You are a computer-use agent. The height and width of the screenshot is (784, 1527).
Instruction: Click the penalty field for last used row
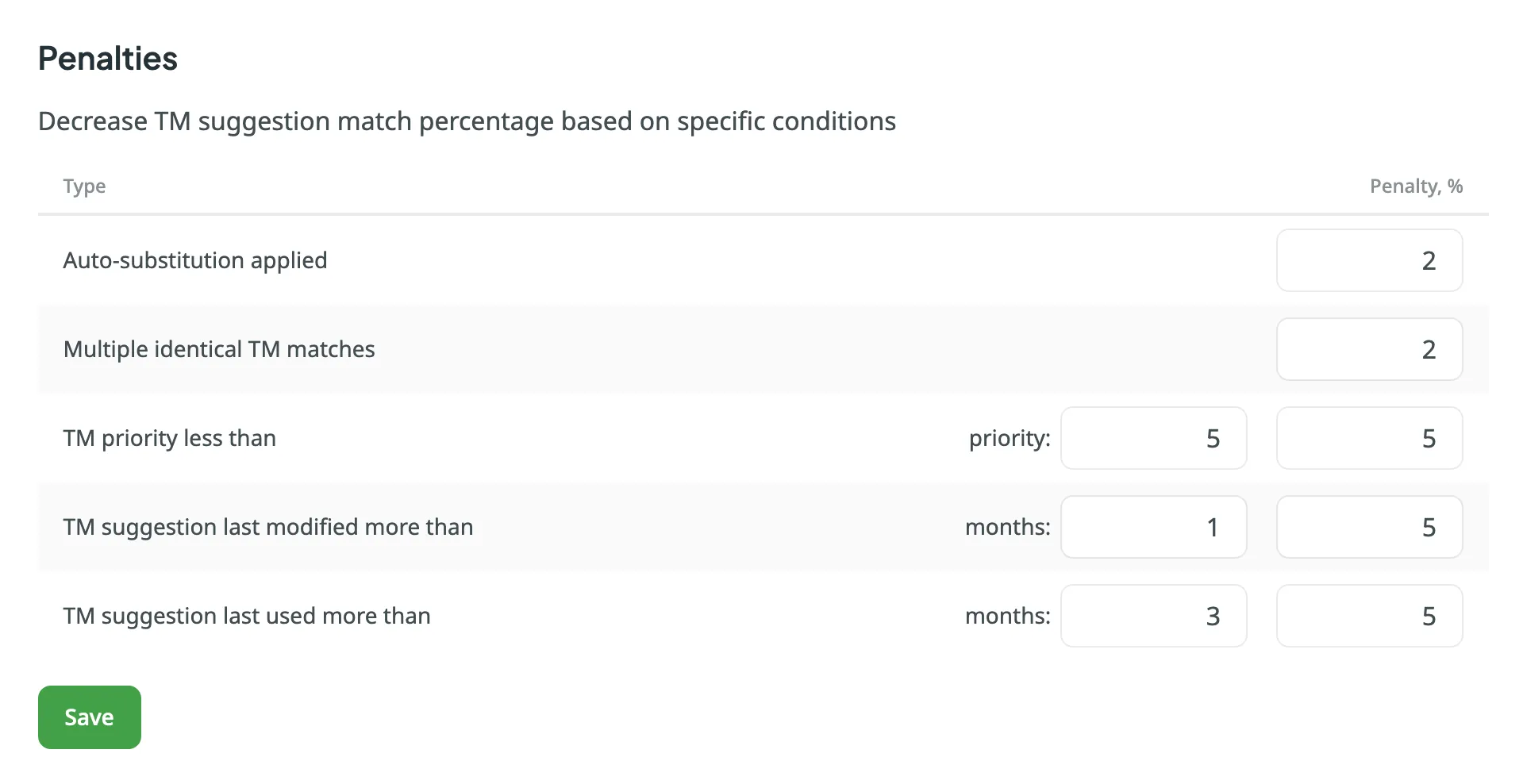[1369, 616]
